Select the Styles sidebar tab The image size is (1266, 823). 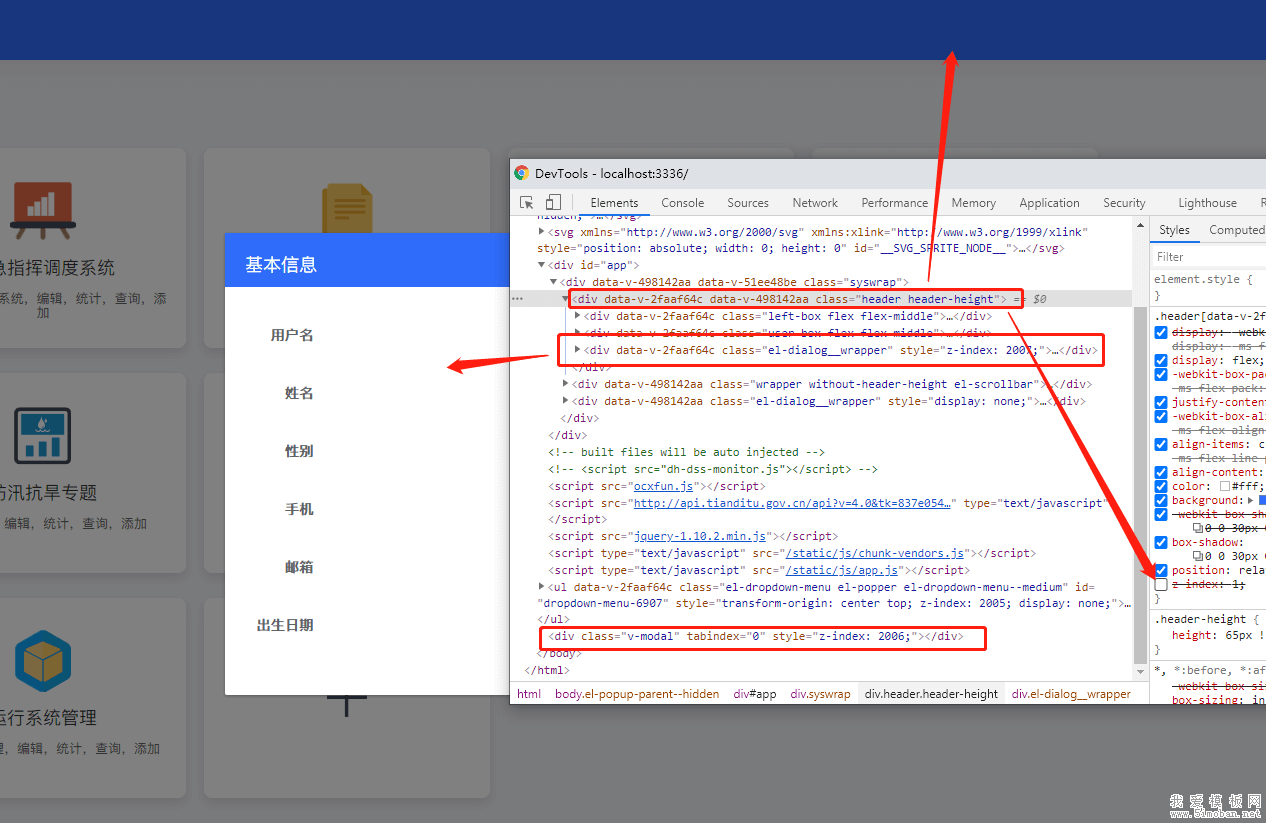point(1174,230)
